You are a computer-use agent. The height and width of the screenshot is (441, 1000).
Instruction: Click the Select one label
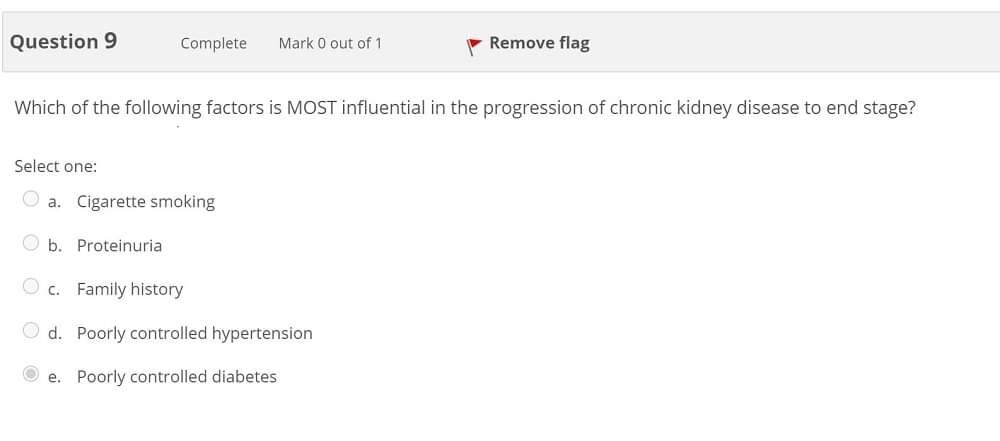tap(55, 166)
